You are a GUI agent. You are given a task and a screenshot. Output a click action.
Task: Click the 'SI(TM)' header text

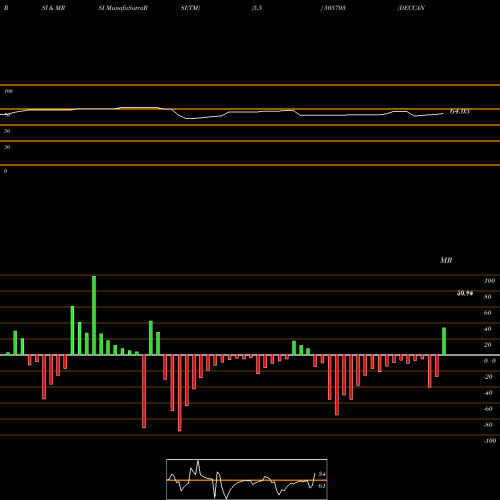(190, 8)
